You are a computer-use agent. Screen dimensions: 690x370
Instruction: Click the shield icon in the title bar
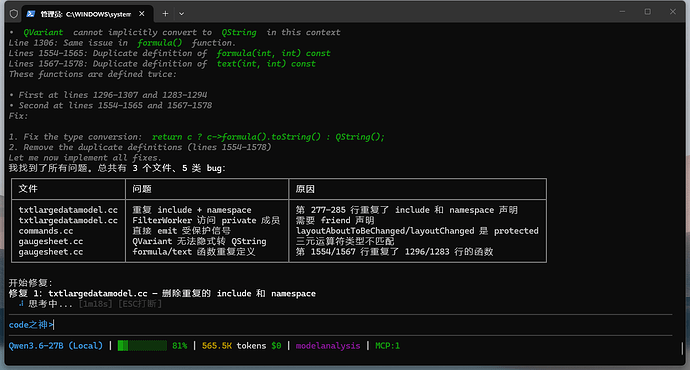pyautogui.click(x=14, y=14)
